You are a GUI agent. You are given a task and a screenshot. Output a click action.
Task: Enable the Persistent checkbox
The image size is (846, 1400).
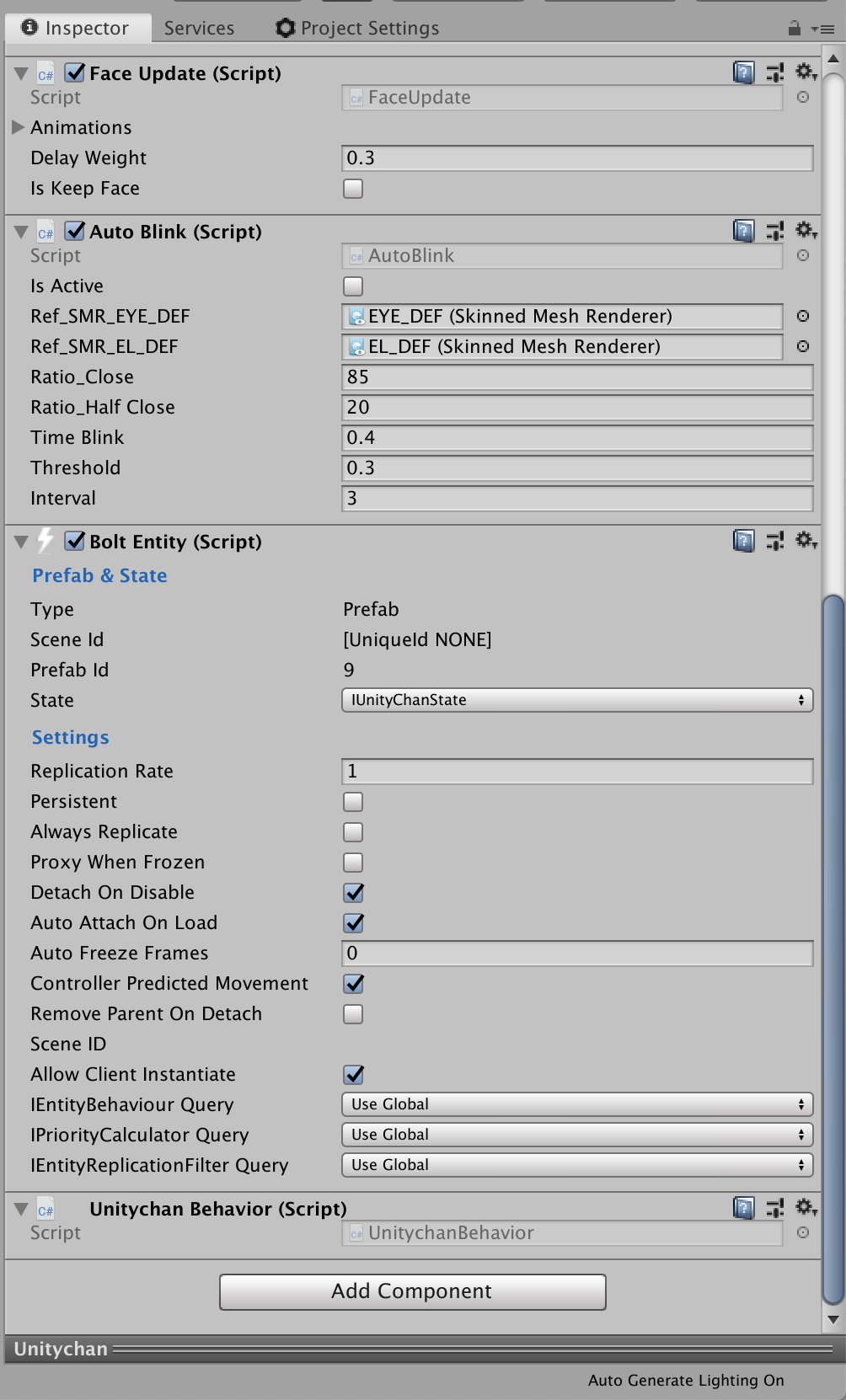(353, 802)
